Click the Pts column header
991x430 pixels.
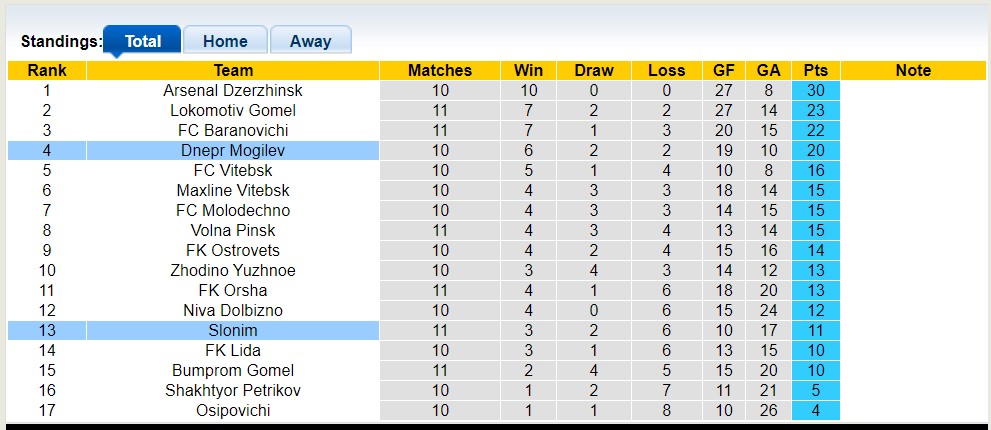point(815,70)
